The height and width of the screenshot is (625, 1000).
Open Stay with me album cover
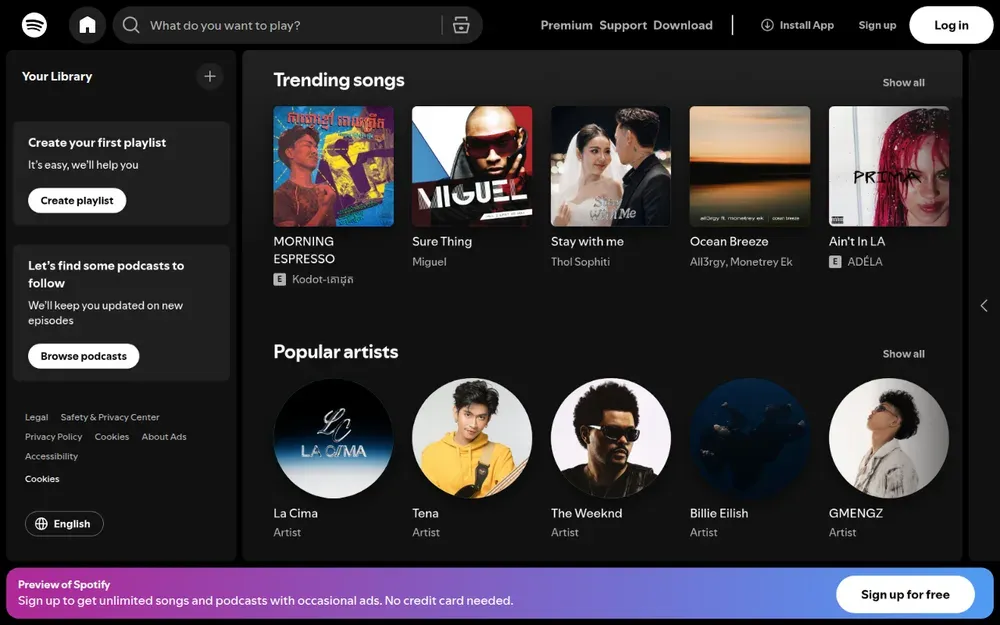click(x=611, y=166)
